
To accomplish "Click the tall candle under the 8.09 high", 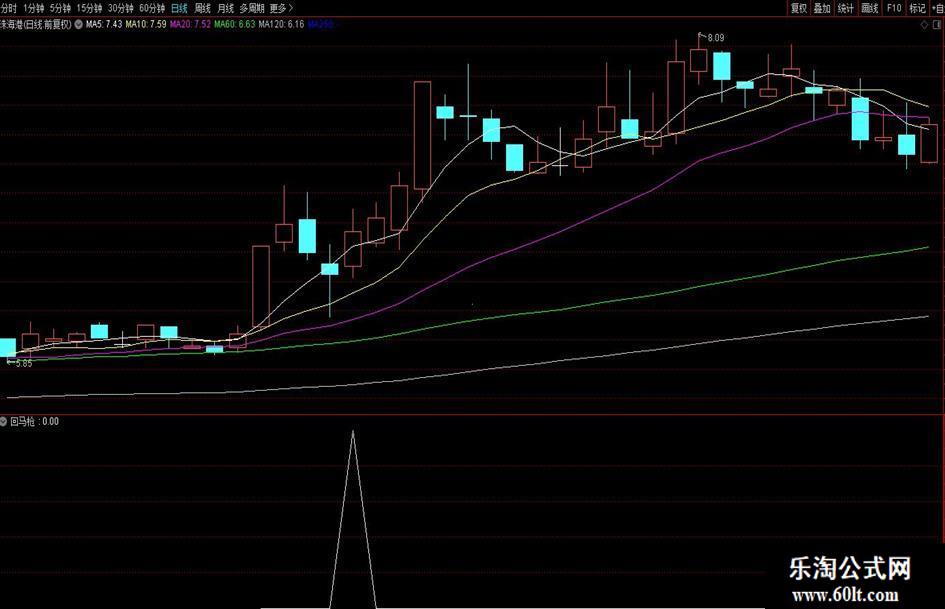I will (x=699, y=60).
